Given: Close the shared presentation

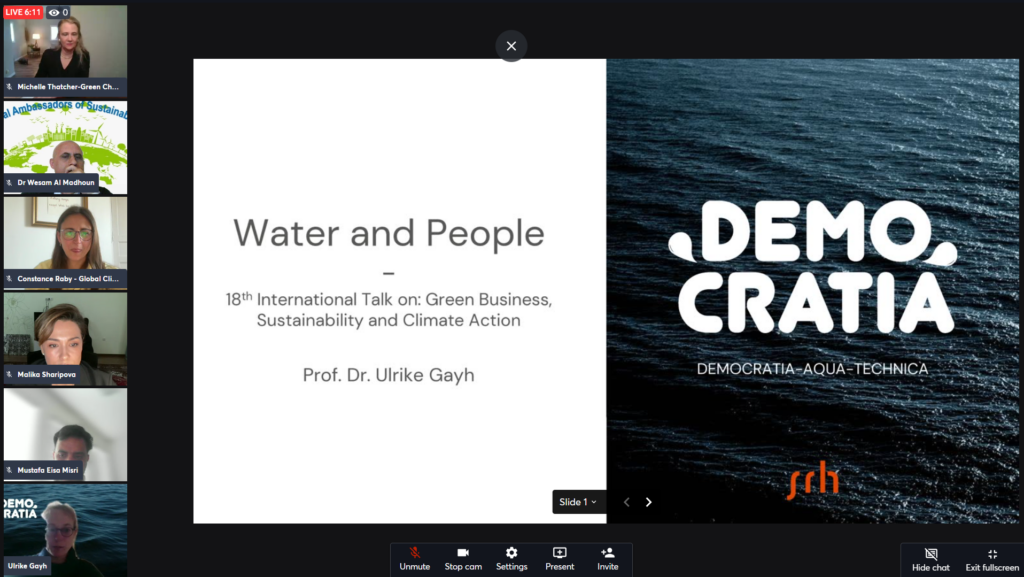Looking at the screenshot, I should (511, 46).
